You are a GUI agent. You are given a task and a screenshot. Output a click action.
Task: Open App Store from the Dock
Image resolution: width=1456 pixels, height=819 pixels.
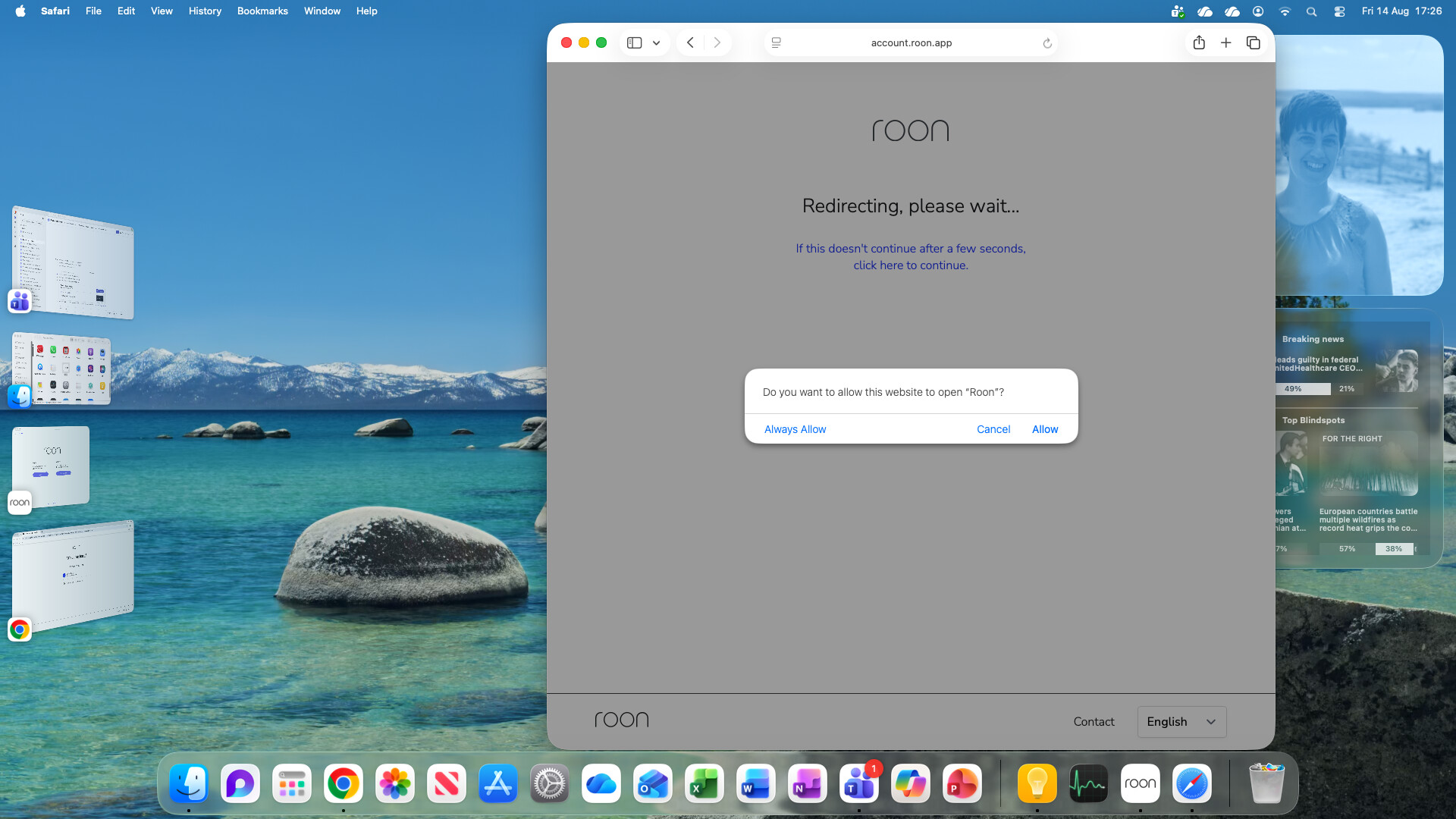tap(498, 783)
